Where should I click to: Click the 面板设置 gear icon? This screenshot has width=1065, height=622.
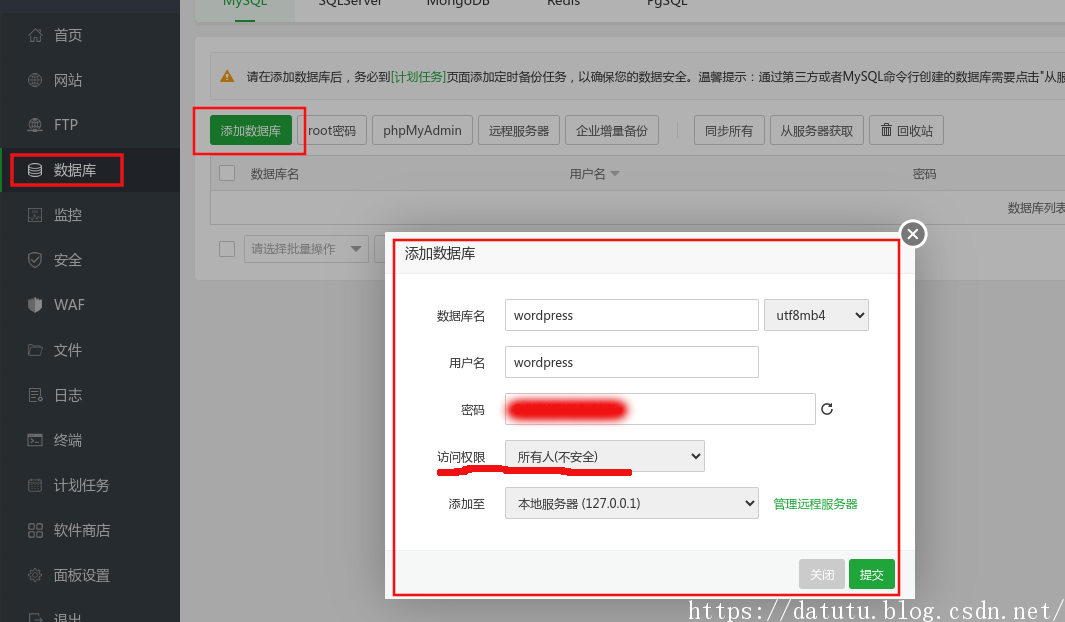[35, 575]
